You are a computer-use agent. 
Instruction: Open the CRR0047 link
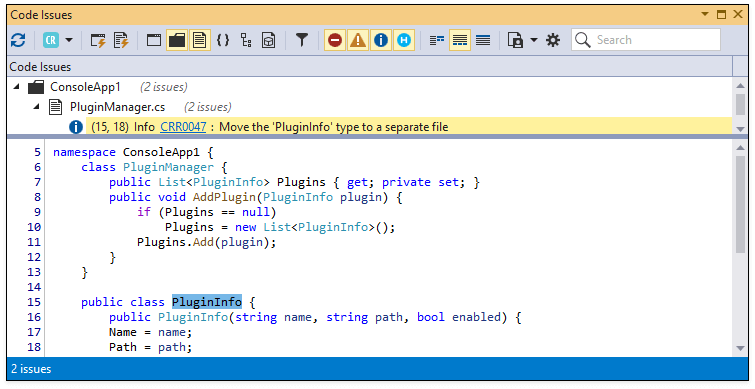click(183, 127)
